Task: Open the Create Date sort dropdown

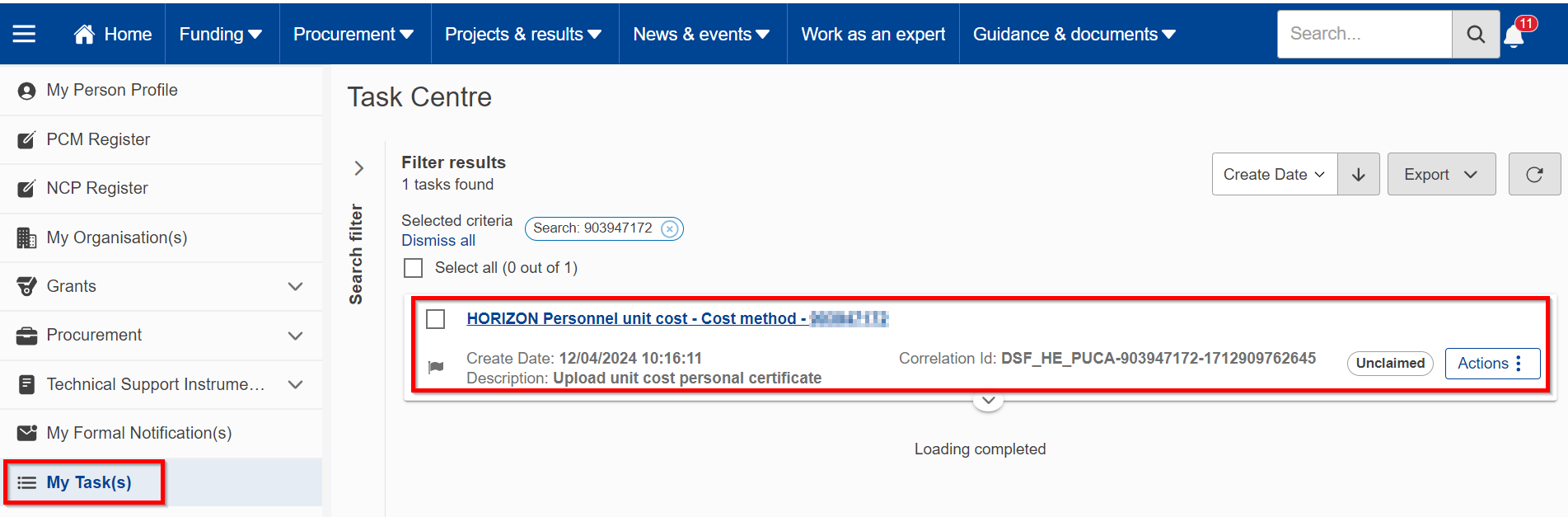Action: 1273,174
